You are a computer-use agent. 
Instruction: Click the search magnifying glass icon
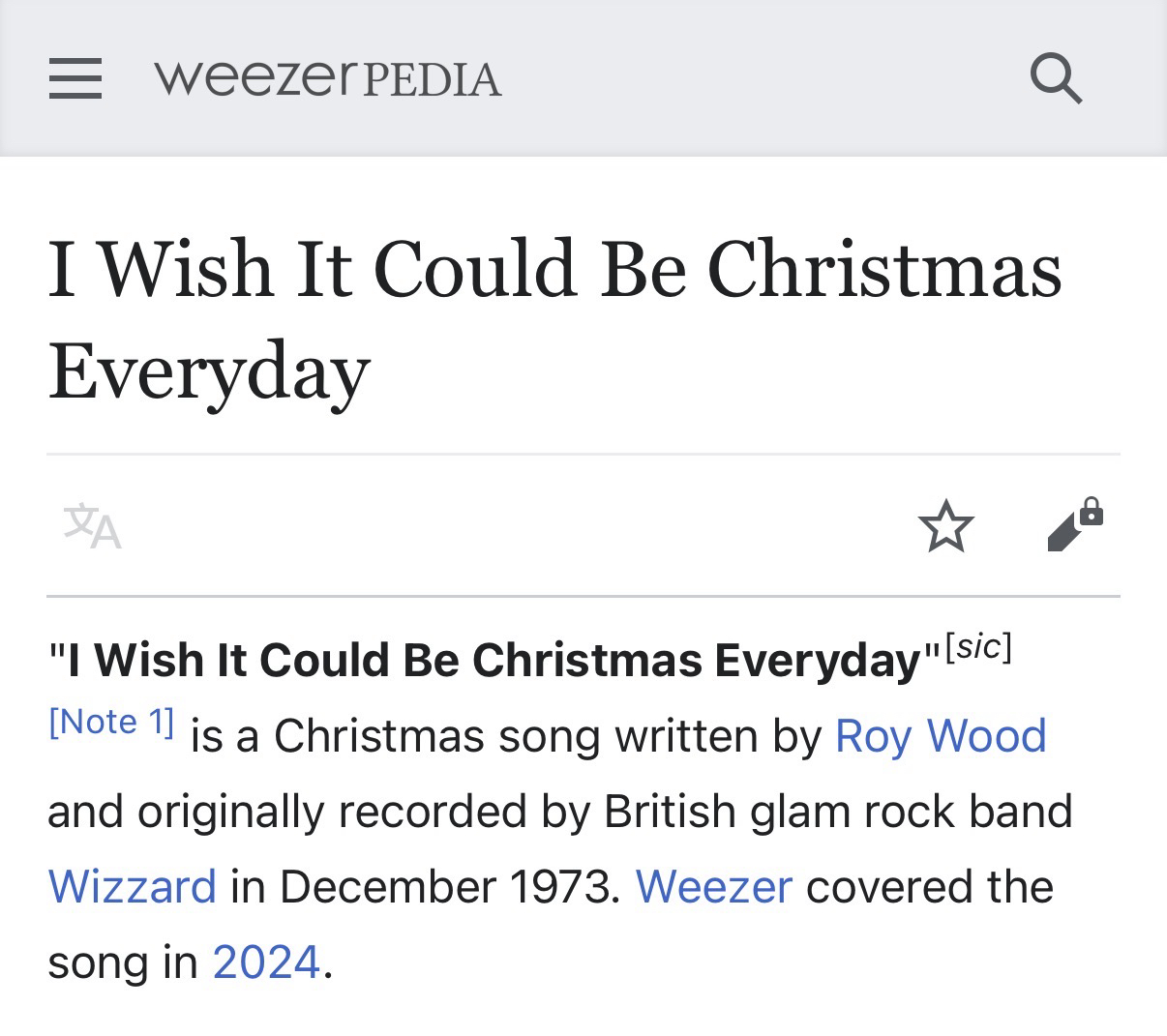(1055, 77)
